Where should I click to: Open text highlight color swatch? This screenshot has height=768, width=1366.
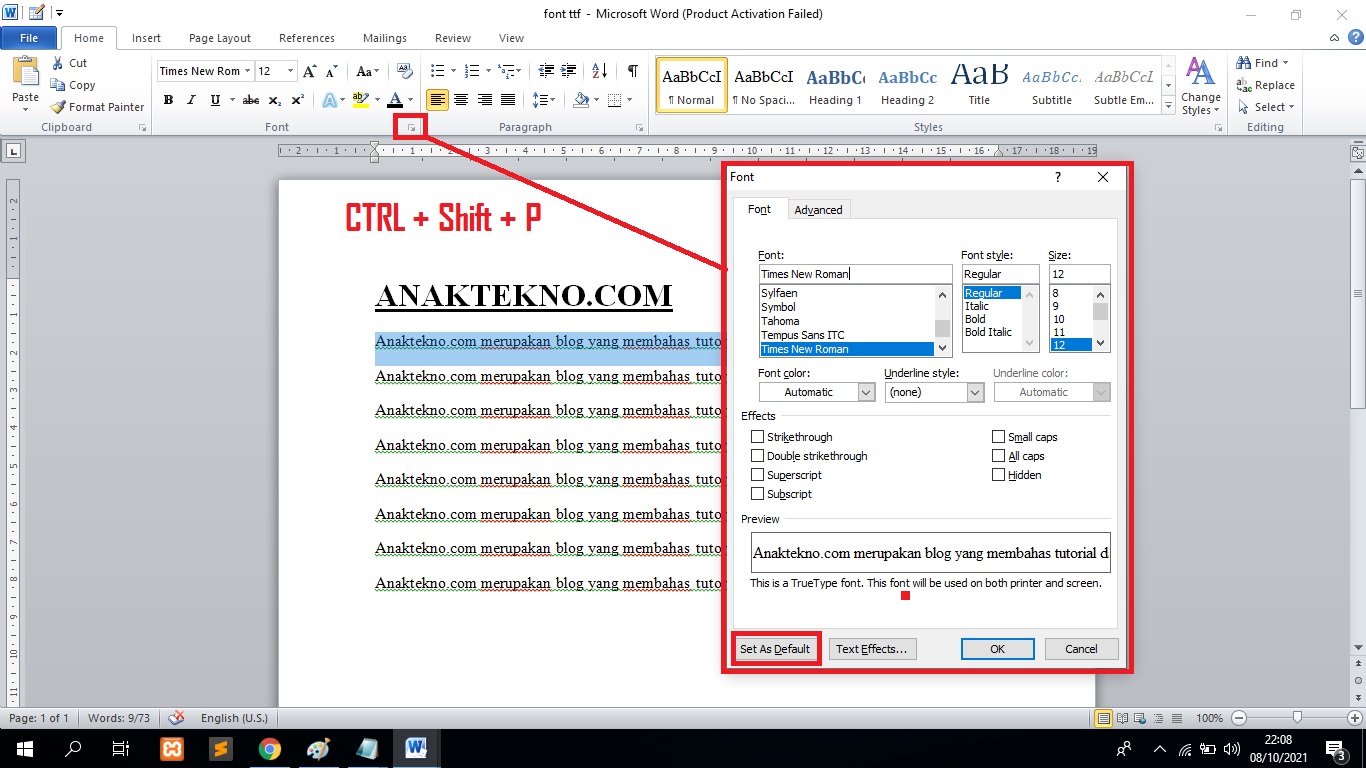(x=360, y=100)
